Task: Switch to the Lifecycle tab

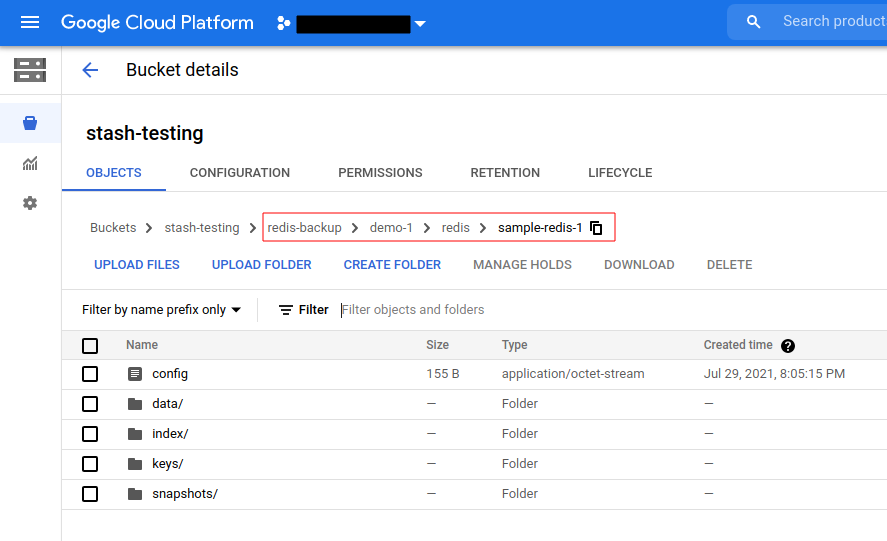Action: (x=620, y=173)
